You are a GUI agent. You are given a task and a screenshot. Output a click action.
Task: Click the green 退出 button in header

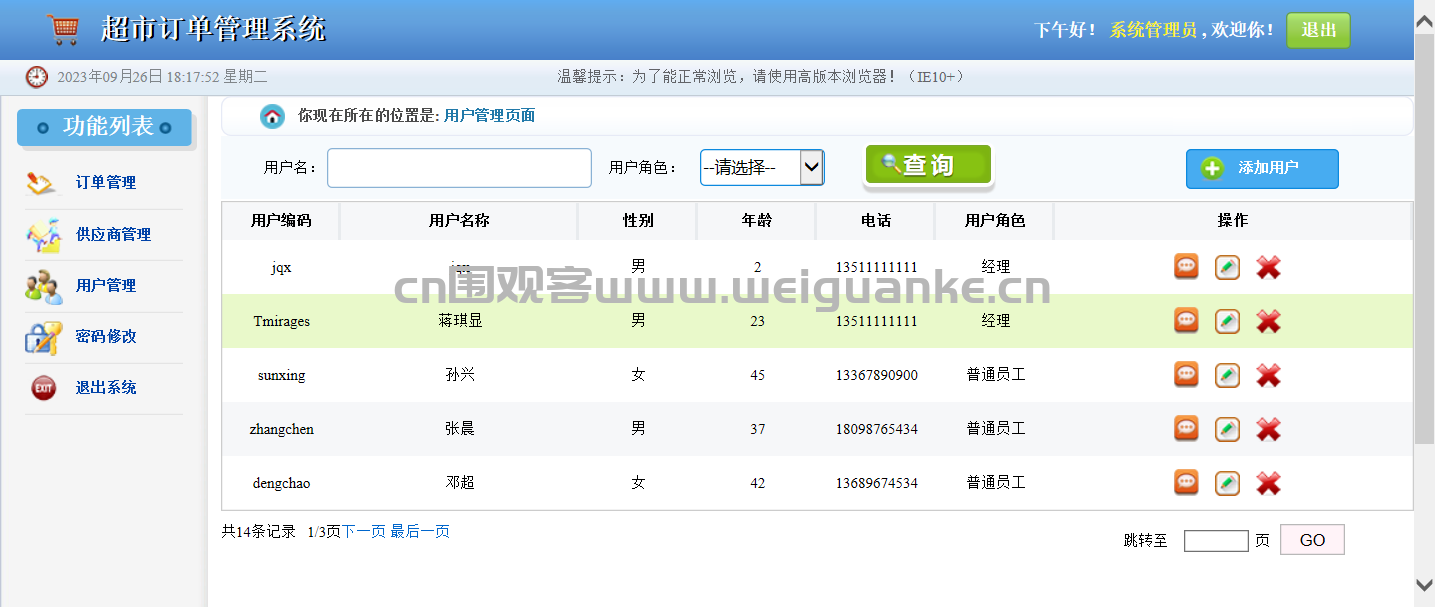click(x=1318, y=30)
